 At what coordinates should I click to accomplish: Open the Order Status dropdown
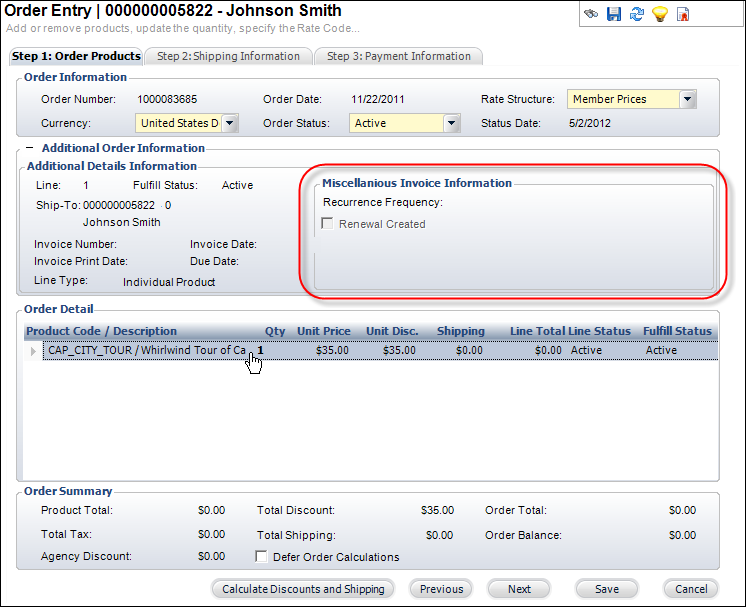click(x=451, y=123)
